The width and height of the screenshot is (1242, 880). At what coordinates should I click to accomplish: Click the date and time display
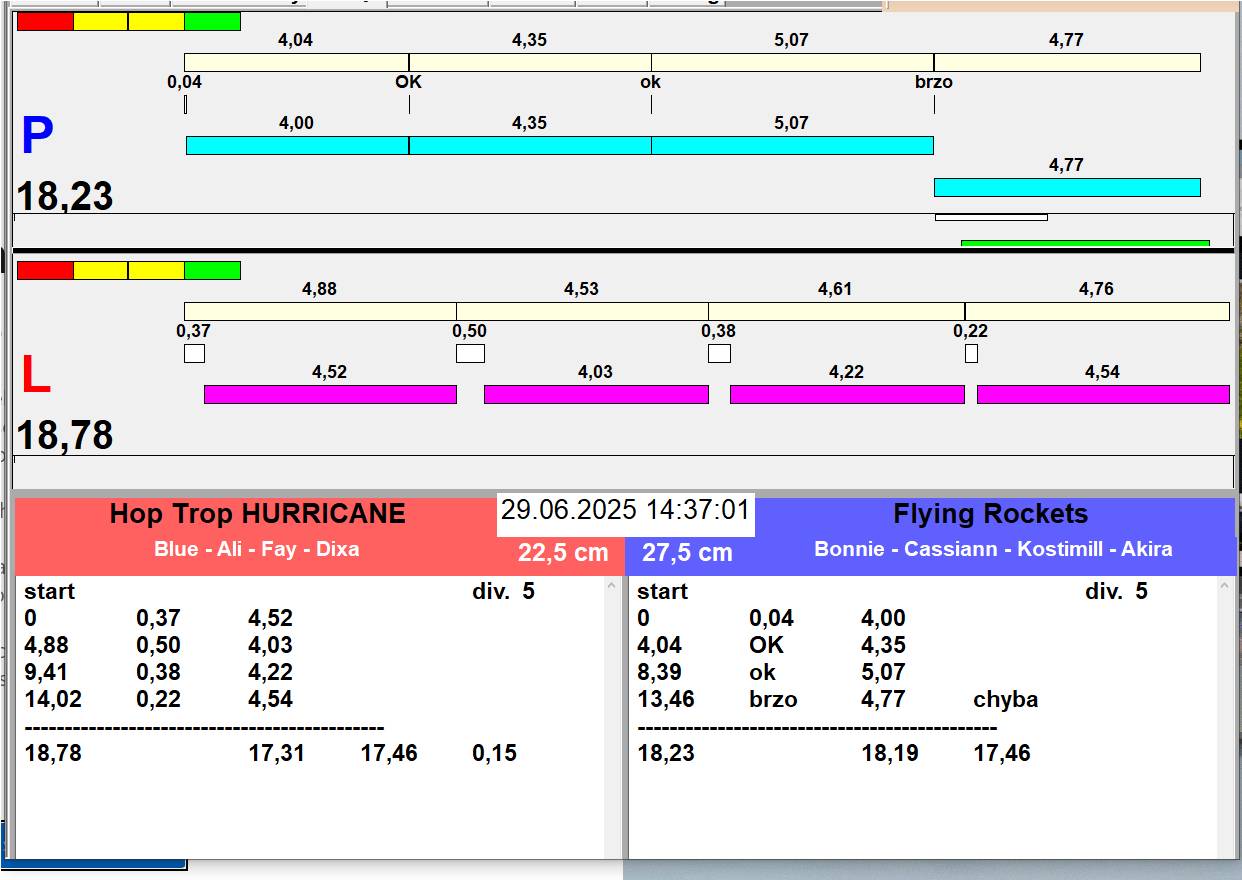pyautogui.click(x=625, y=511)
